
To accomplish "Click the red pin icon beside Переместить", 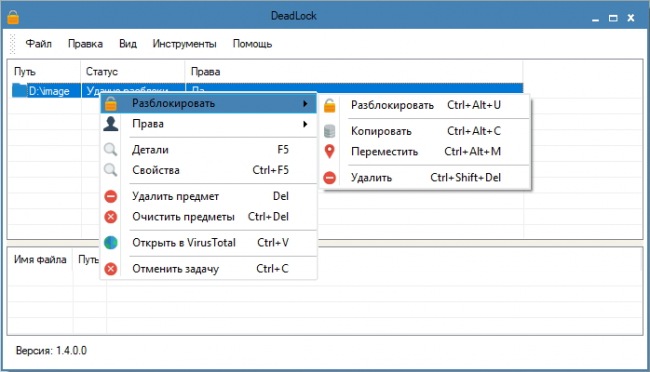I will click(x=330, y=151).
